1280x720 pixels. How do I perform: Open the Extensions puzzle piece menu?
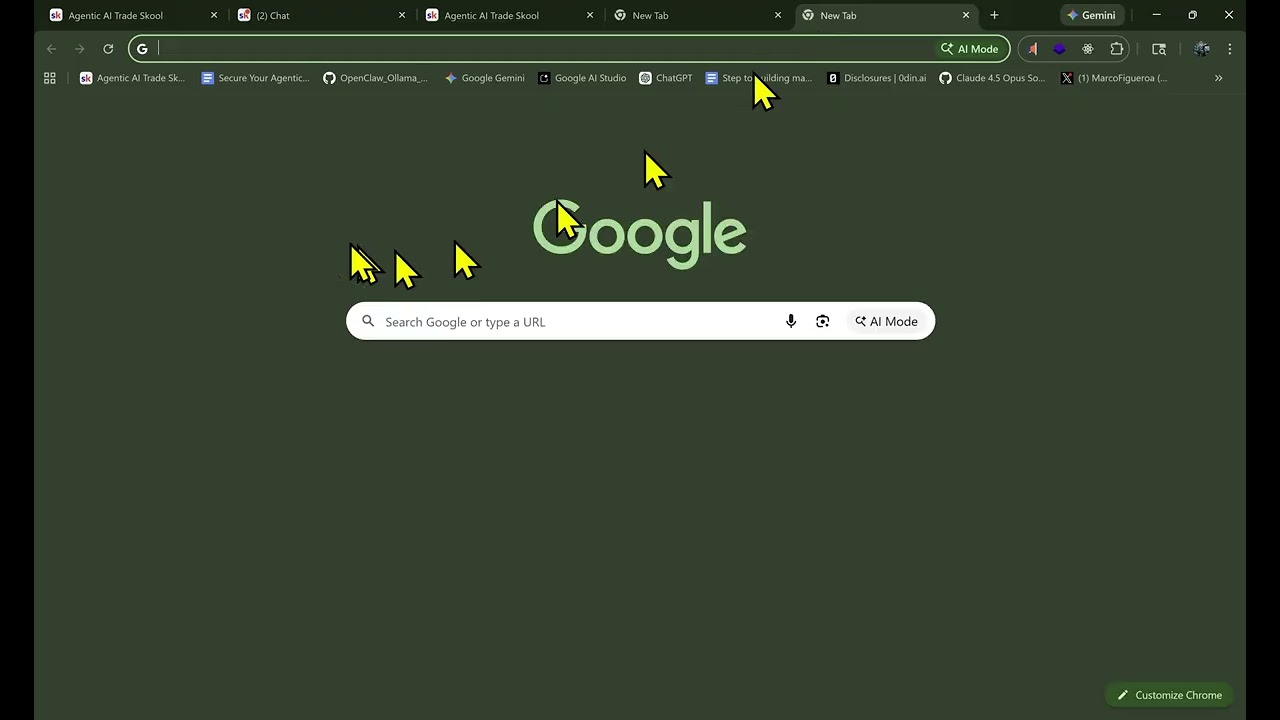1117,49
